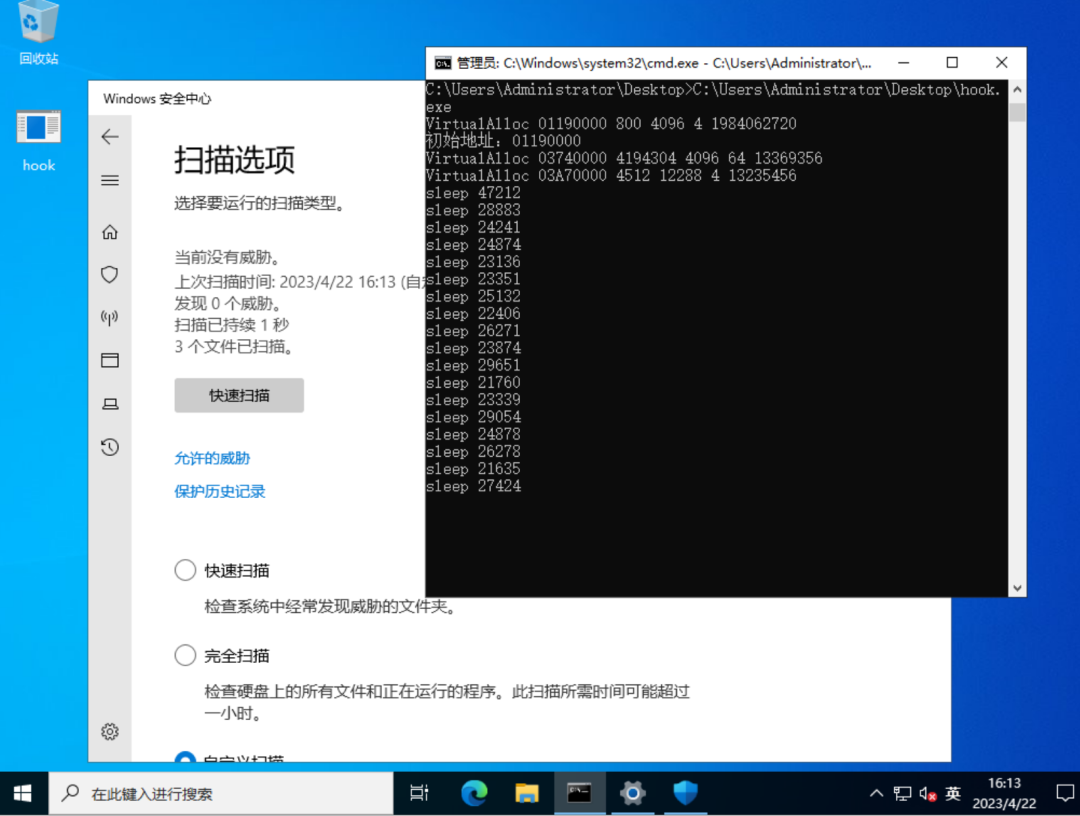Open notification center icon

coord(1065,793)
